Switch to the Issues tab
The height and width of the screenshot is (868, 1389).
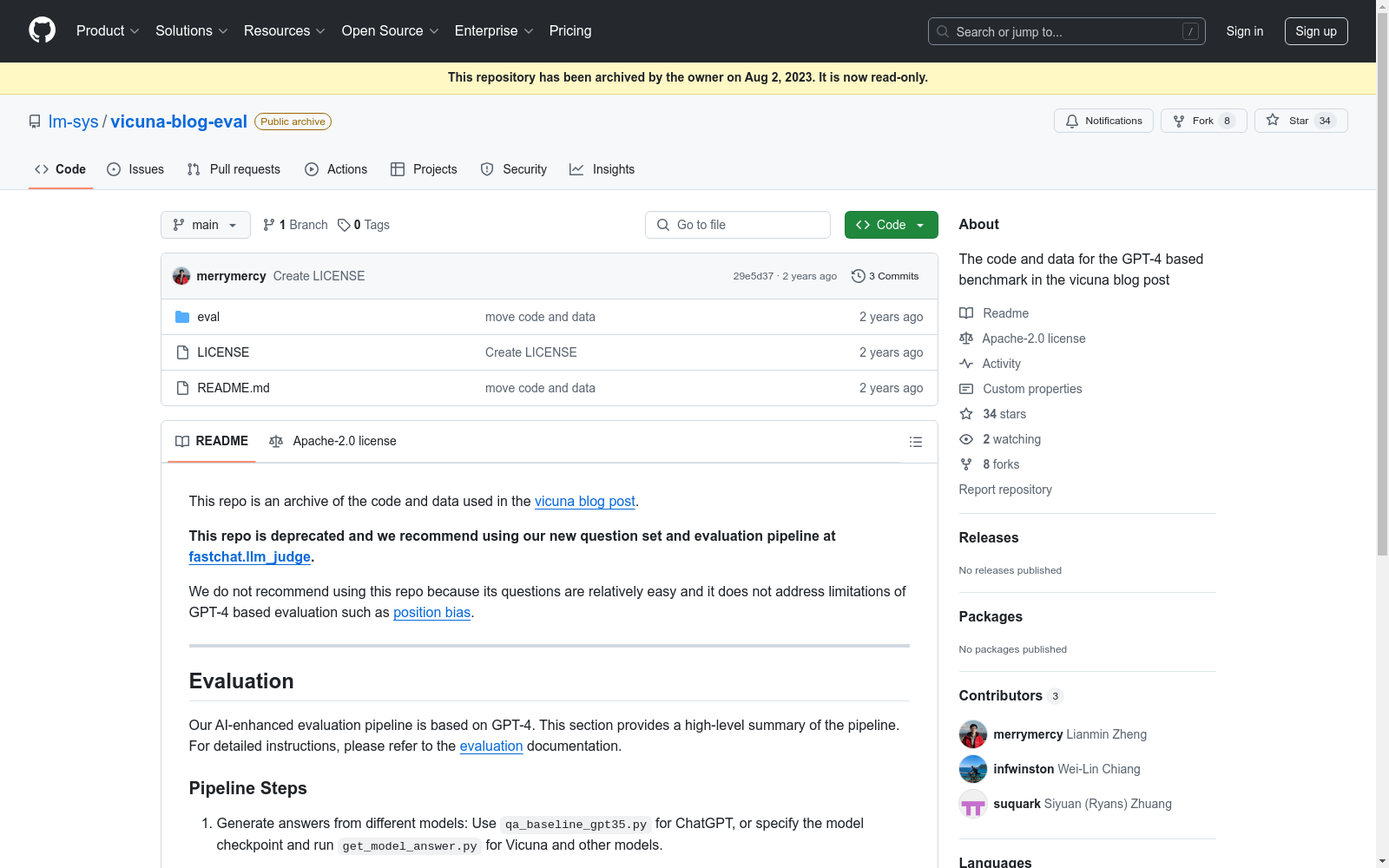pyautogui.click(x=135, y=169)
